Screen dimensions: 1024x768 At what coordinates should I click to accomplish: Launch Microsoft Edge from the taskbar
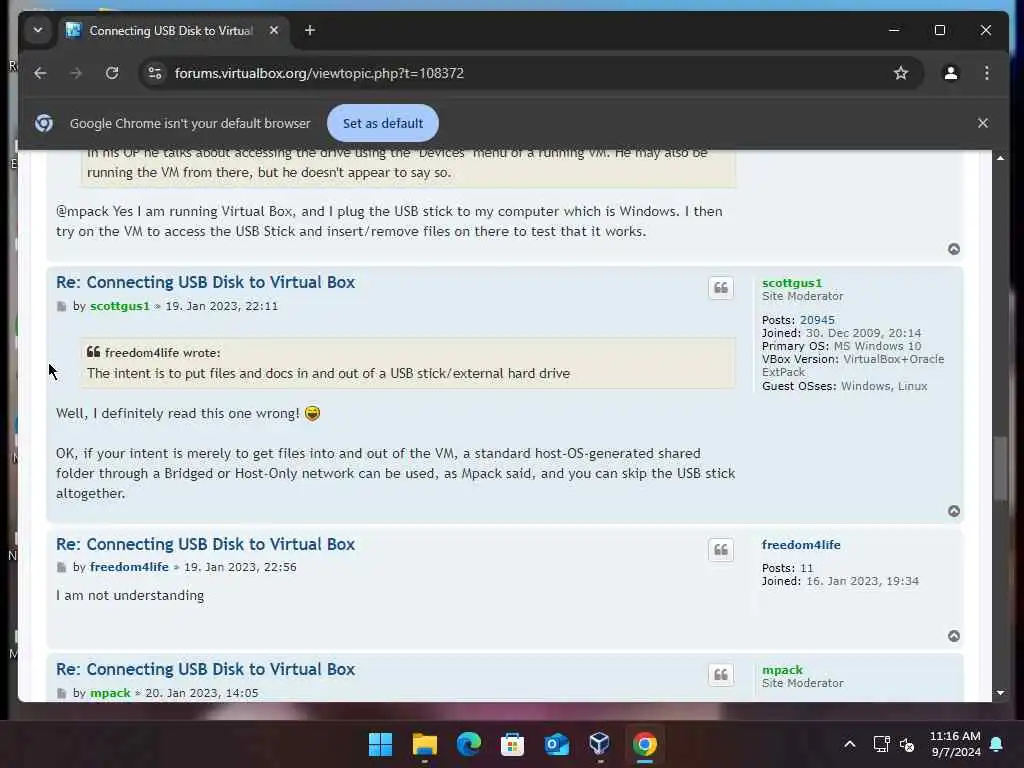coord(468,744)
